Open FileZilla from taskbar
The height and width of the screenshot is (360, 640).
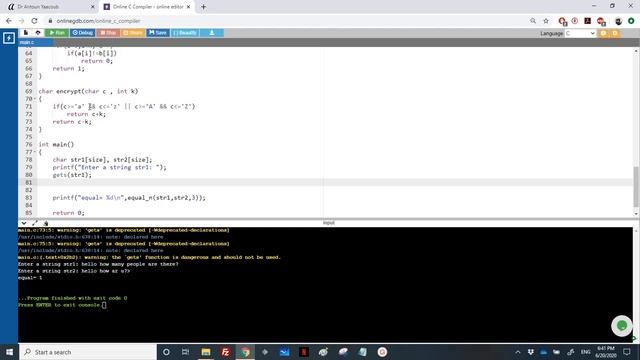click(225, 352)
